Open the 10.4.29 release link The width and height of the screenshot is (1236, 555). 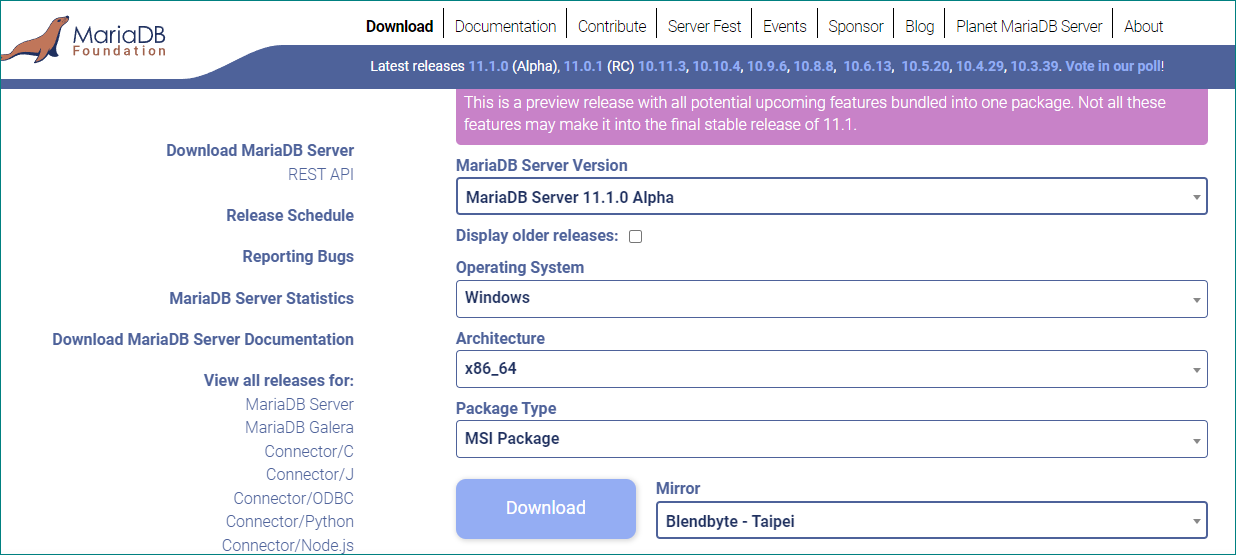tap(979, 66)
